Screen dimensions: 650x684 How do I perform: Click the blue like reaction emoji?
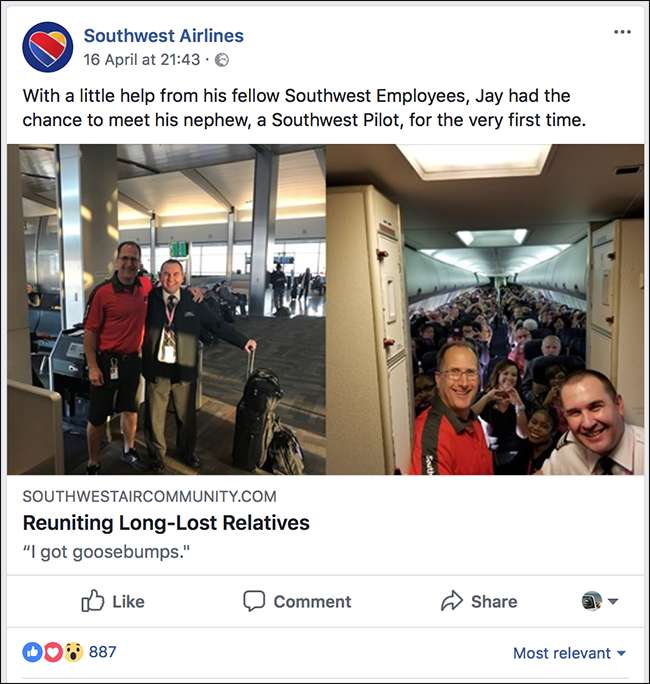[x=32, y=652]
